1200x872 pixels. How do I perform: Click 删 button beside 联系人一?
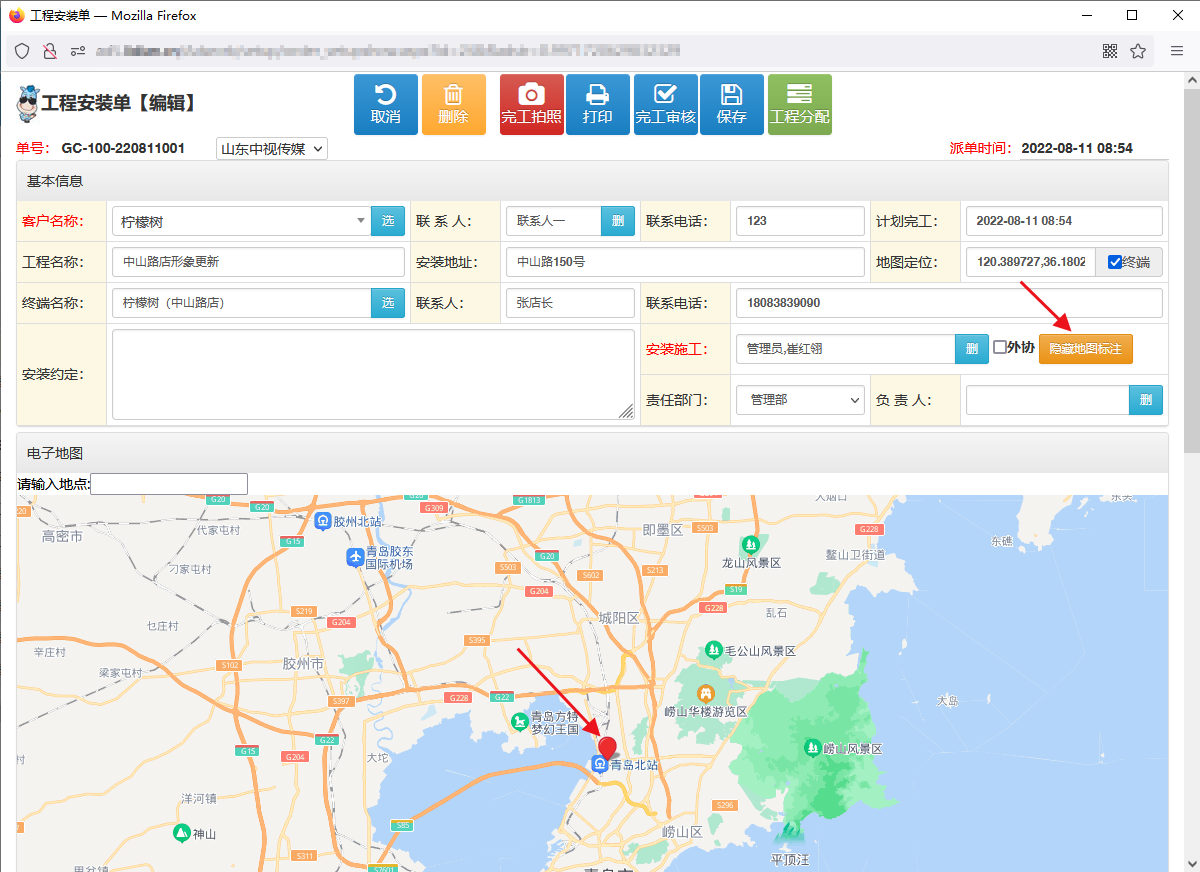(618, 221)
